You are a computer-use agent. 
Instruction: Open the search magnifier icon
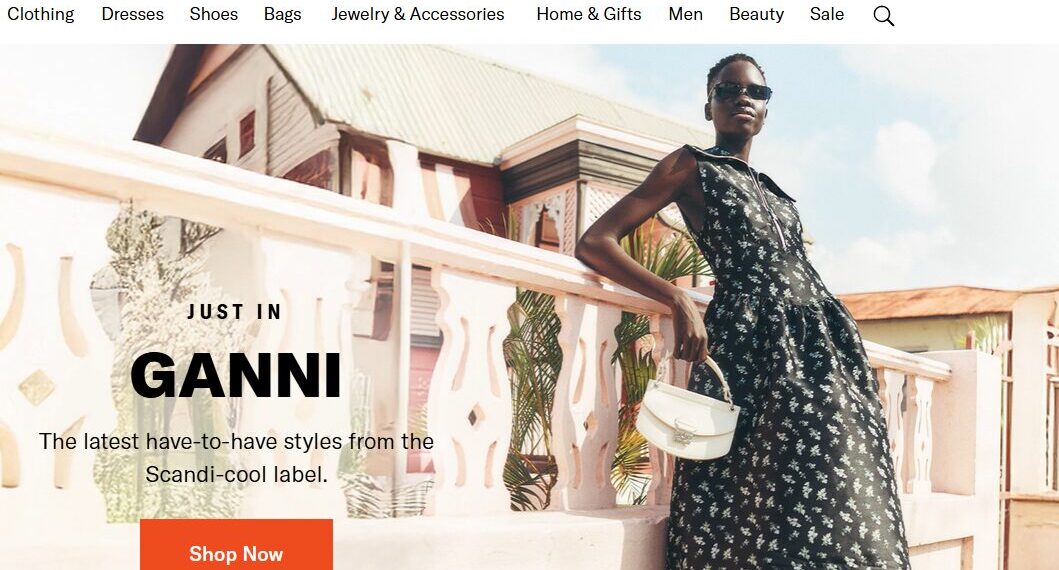coord(883,16)
